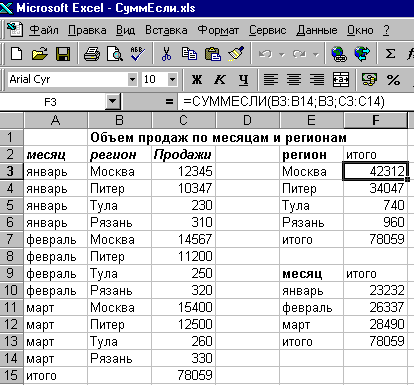The width and height of the screenshot is (414, 385).
Task: Open the font size dropdown
Action: point(172,79)
